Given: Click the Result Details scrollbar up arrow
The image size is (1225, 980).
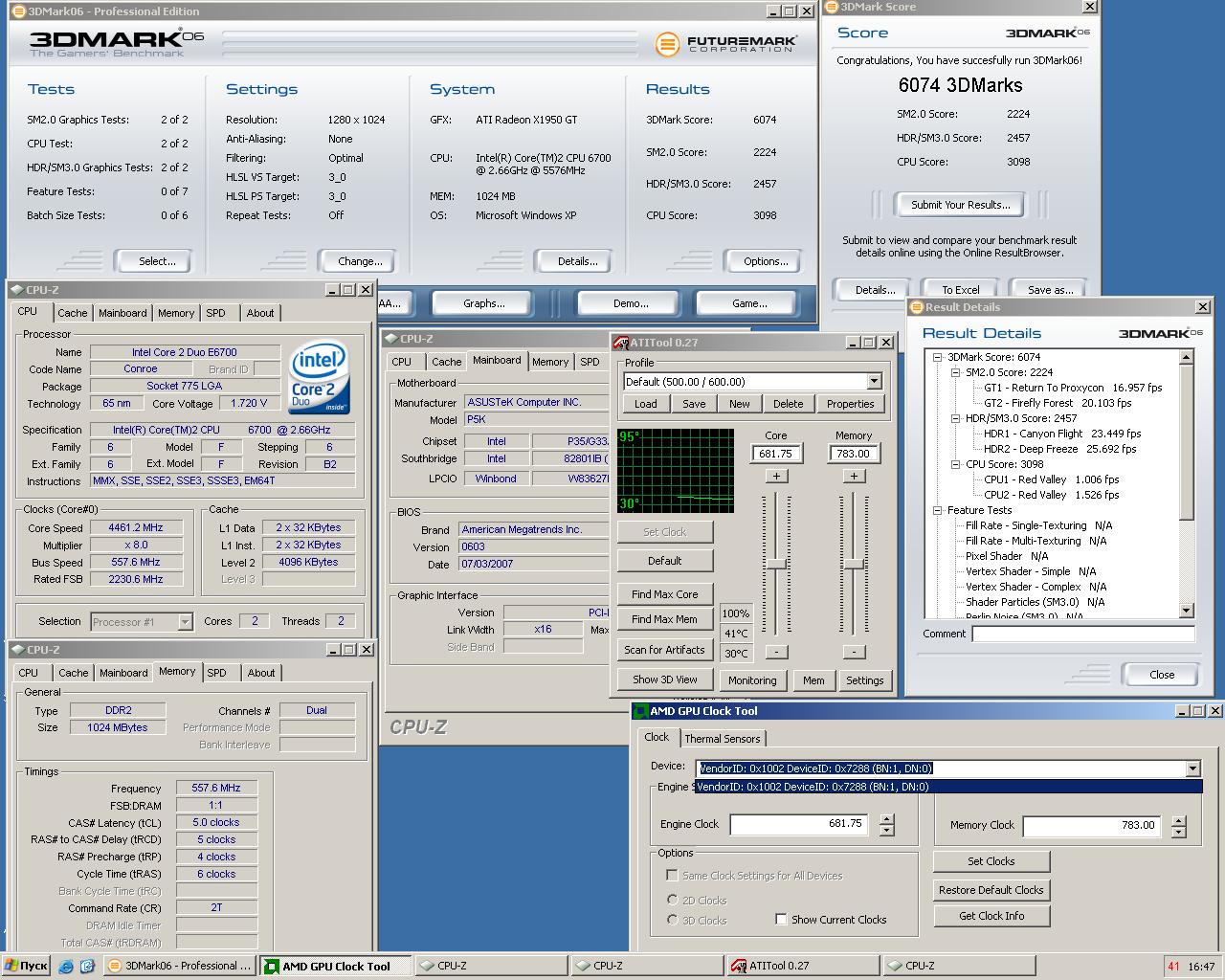Looking at the screenshot, I should (x=1187, y=357).
